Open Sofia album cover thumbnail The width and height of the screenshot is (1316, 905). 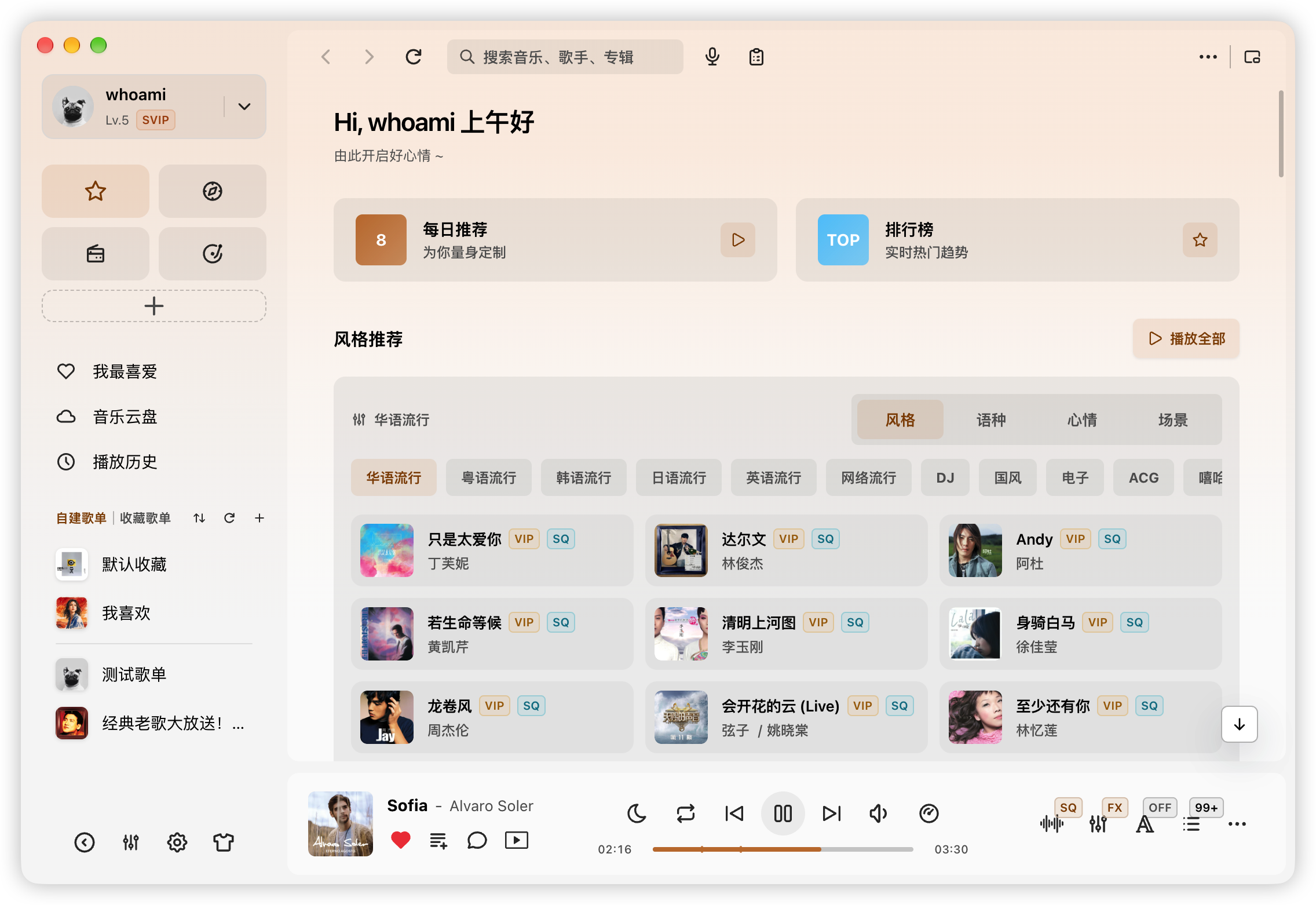click(x=341, y=824)
